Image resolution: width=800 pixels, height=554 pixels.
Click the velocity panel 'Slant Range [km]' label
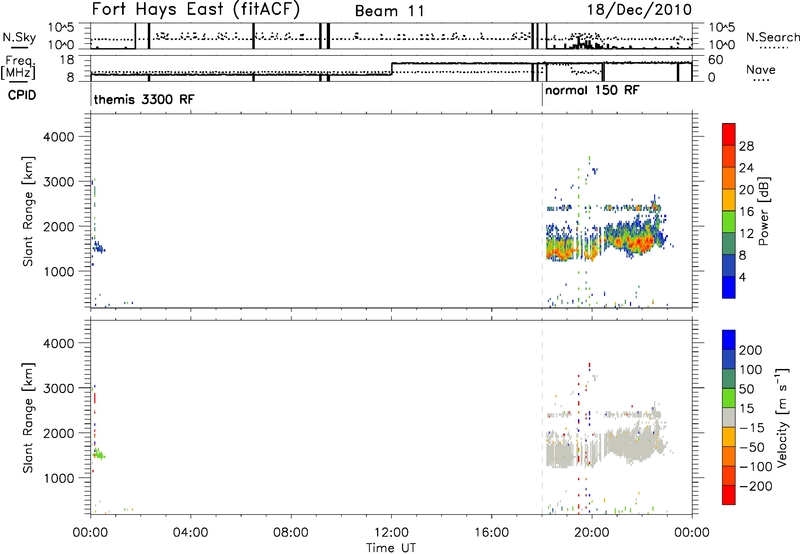pos(28,418)
